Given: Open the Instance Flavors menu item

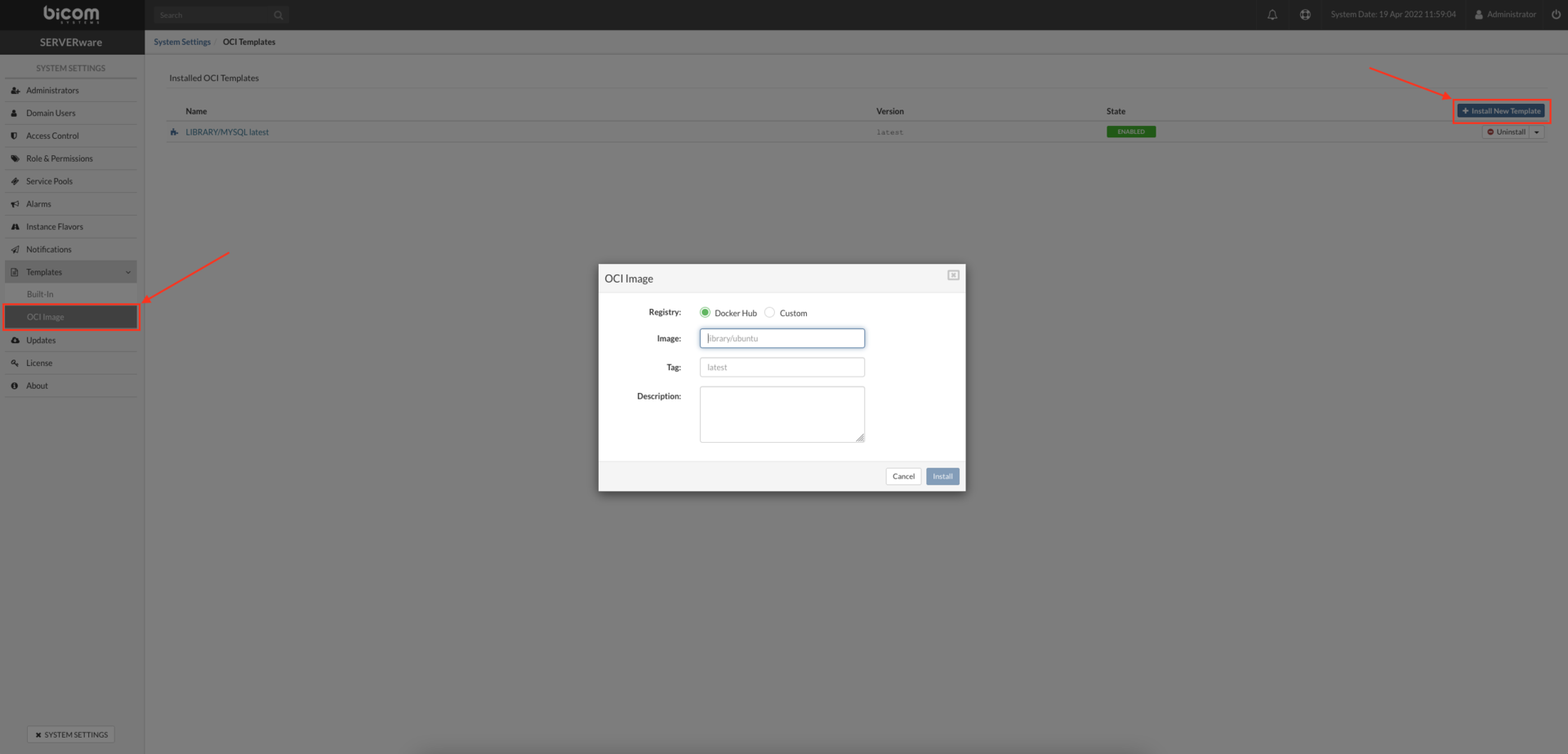Looking at the screenshot, I should pyautogui.click(x=55, y=227).
